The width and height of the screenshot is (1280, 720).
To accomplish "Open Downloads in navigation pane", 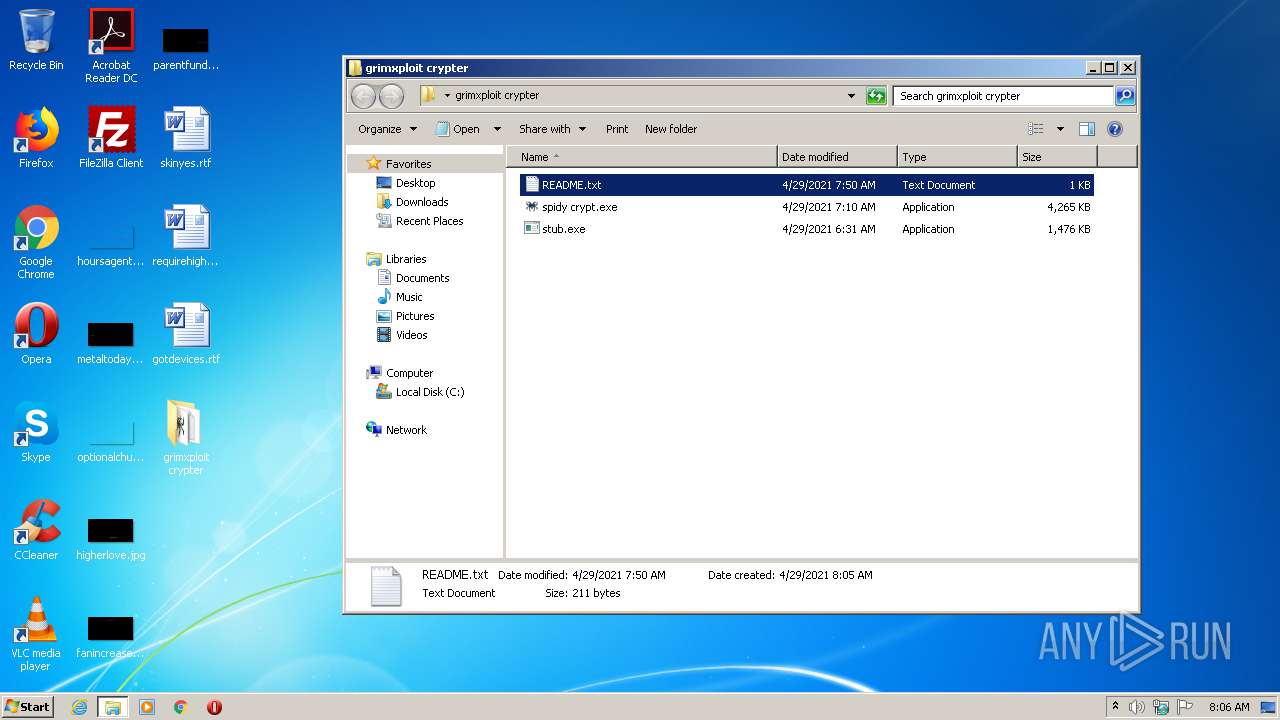I will pos(422,202).
